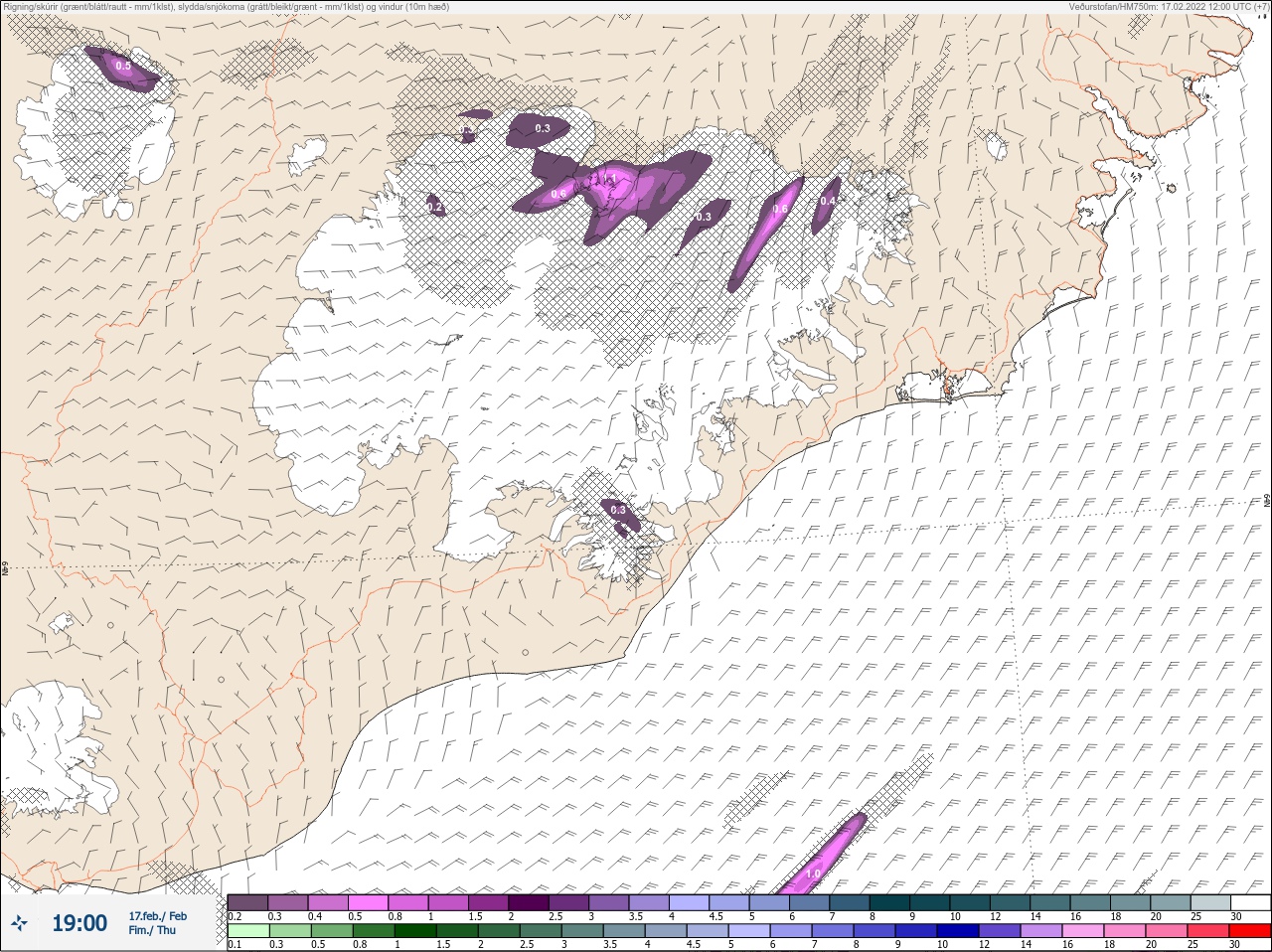
Task: Select the dull purple 0.2 swatch, top legend row
Action: (248, 902)
